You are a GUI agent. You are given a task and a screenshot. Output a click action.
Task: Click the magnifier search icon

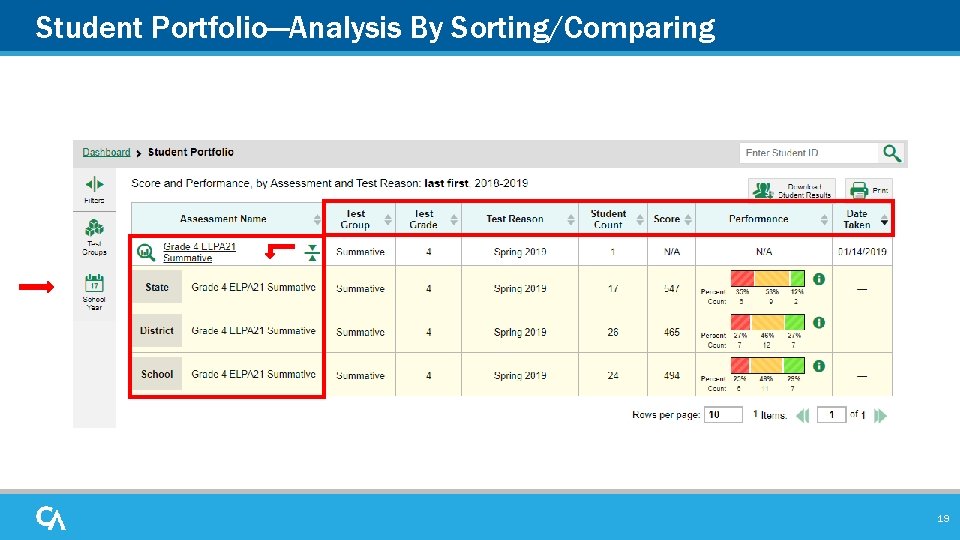(891, 153)
